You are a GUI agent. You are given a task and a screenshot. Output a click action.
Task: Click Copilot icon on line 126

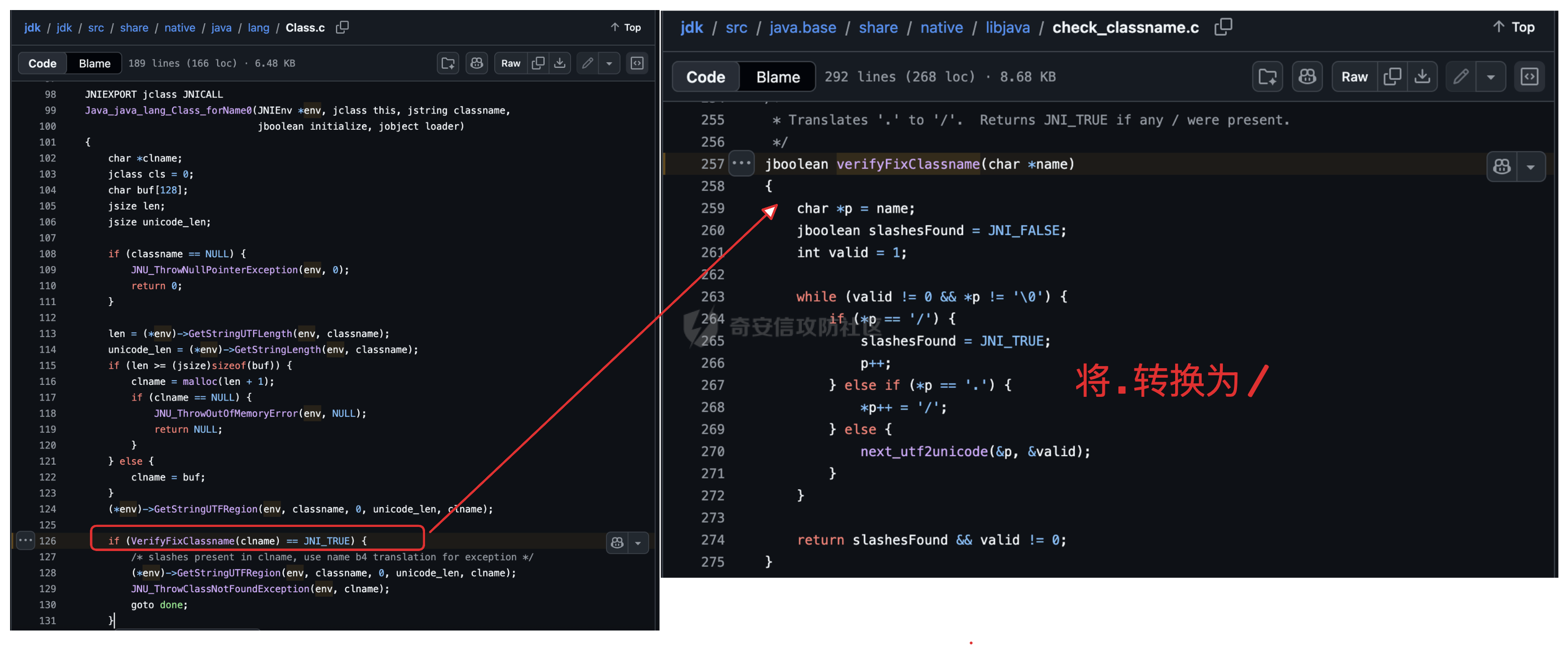[x=617, y=542]
